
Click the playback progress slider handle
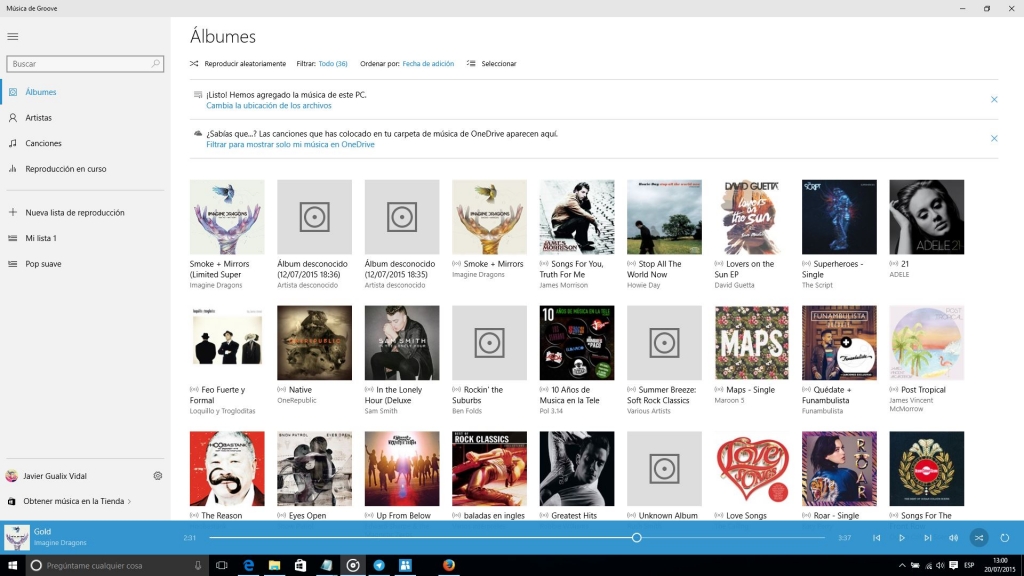point(637,538)
